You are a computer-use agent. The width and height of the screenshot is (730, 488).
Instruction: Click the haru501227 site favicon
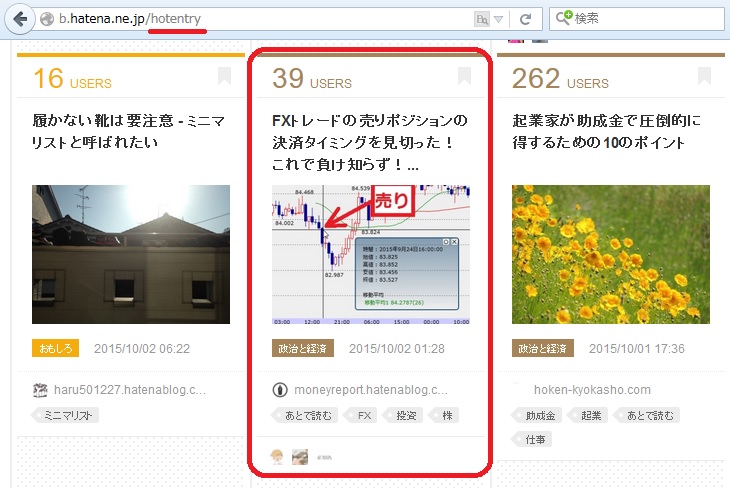coord(40,390)
